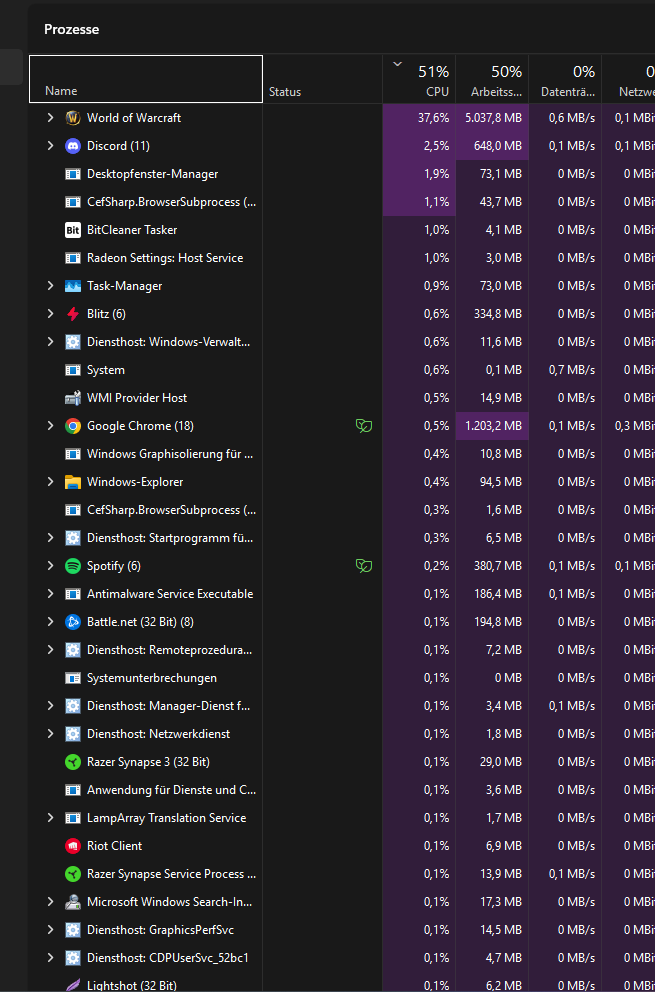Click the 5.037,8 MB memory value

493,118
